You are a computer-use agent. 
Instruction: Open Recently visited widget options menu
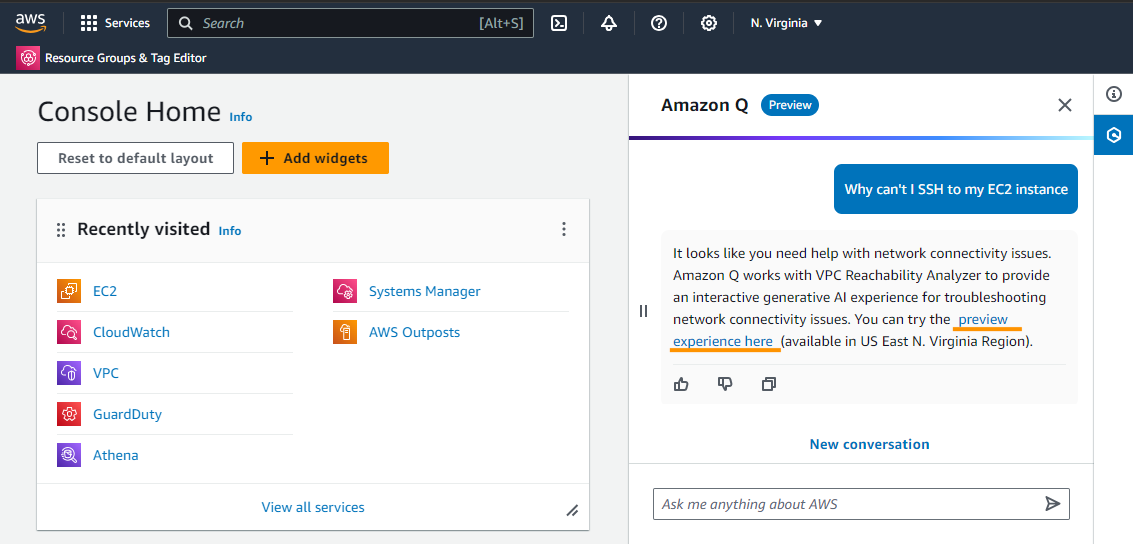(x=564, y=230)
